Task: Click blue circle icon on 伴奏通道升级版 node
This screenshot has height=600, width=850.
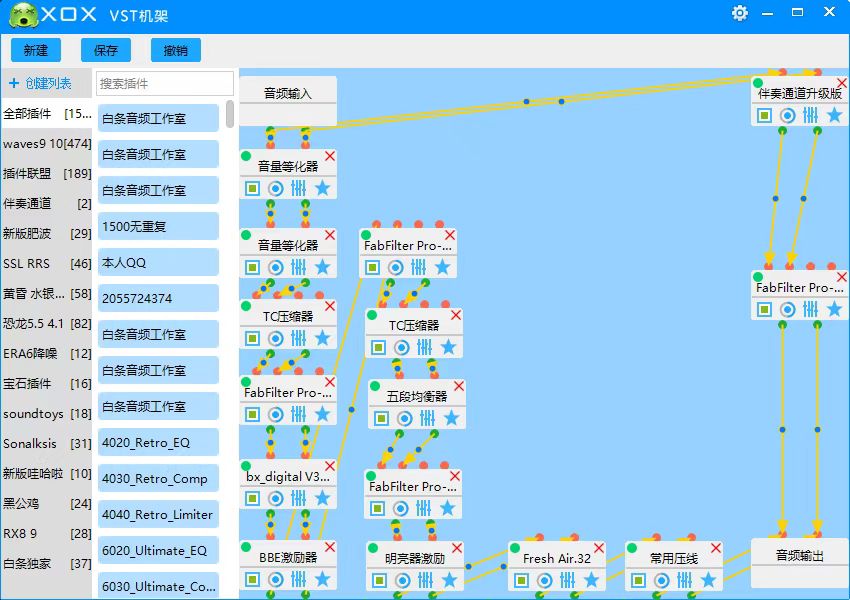Action: tap(788, 115)
